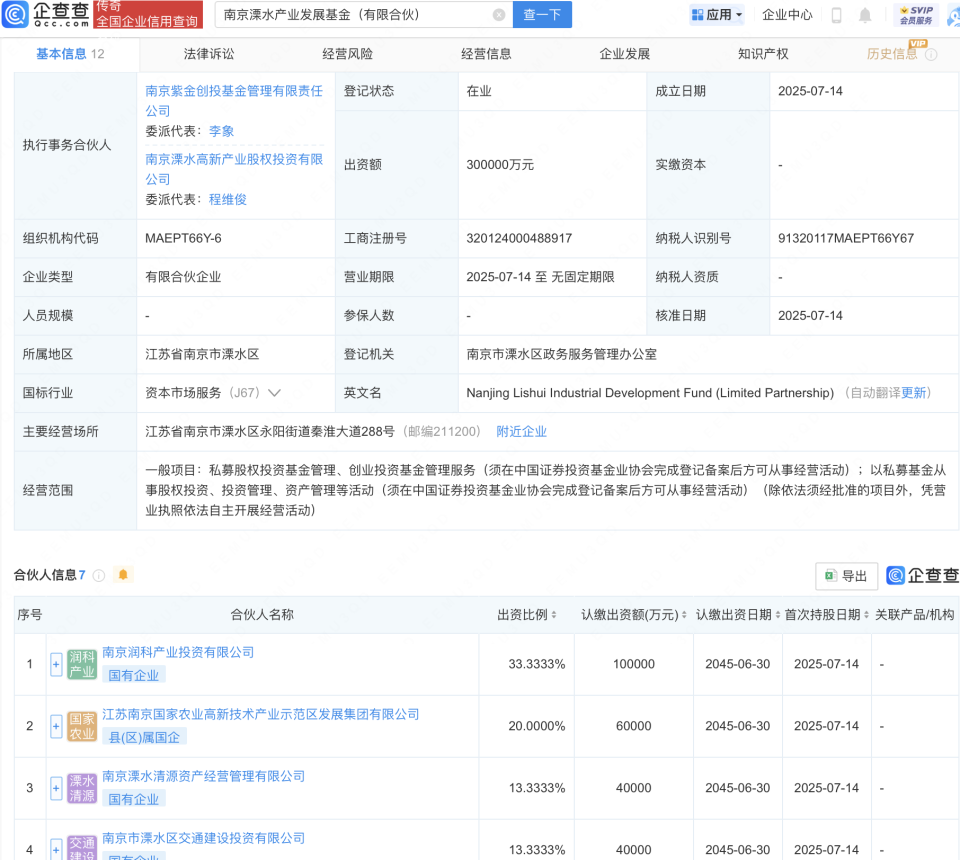
Task: Subscribe with bell icon beside 合伙人信息
Action: click(x=123, y=575)
